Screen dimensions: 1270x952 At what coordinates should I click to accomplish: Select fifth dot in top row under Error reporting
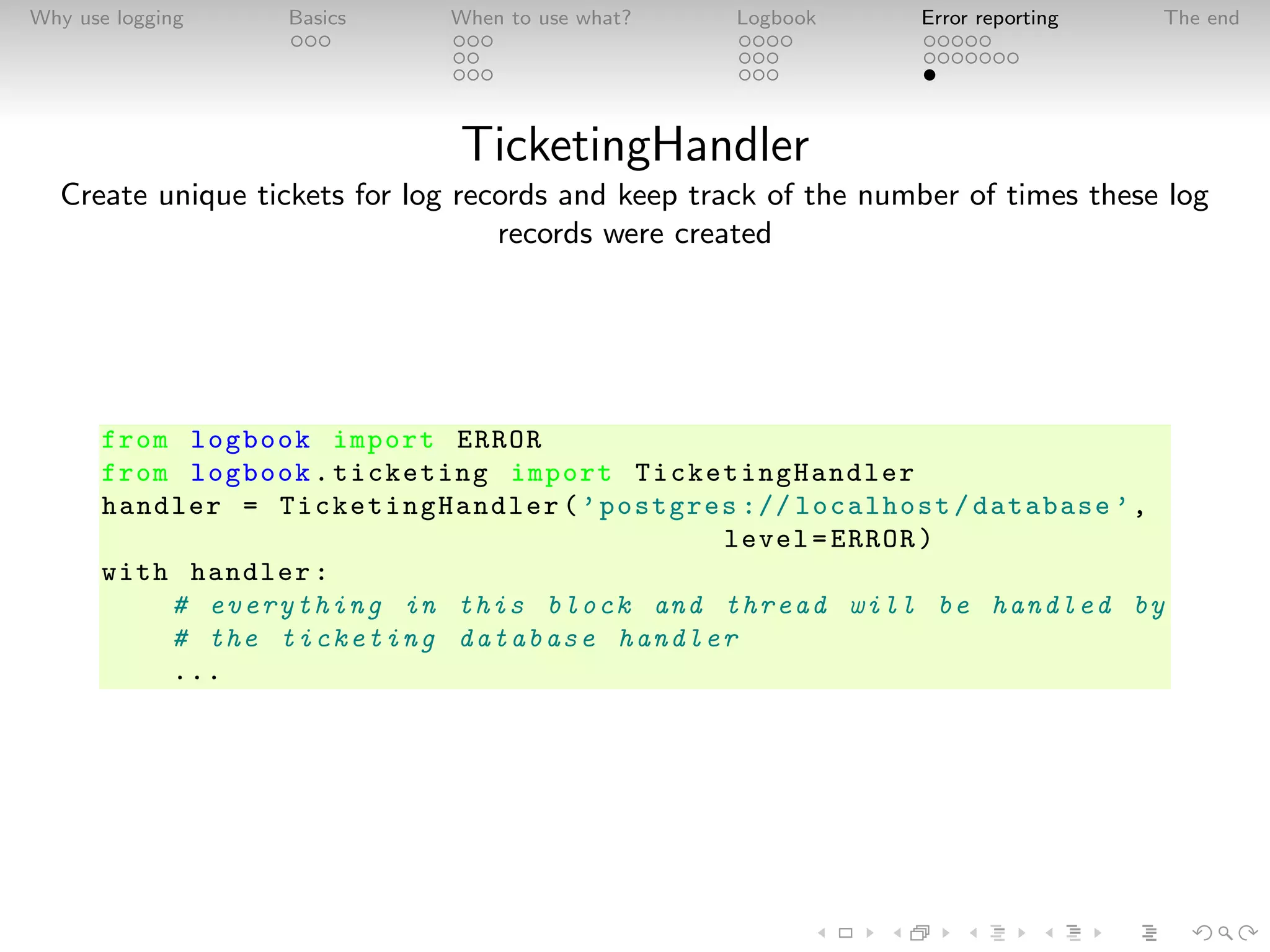point(984,42)
